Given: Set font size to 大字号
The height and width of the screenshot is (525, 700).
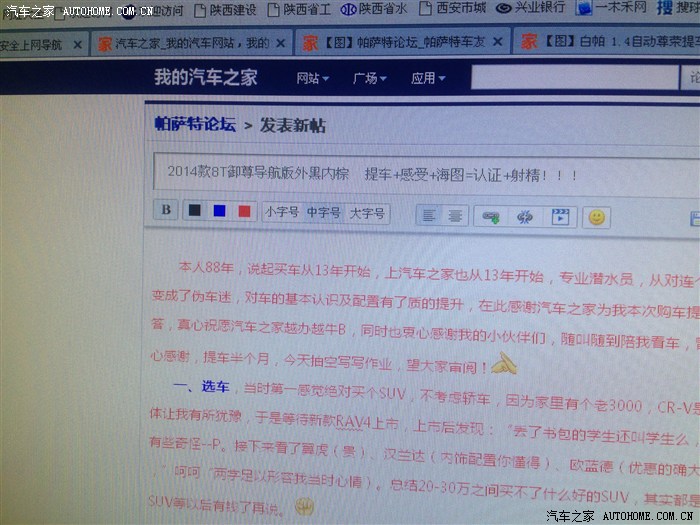Looking at the screenshot, I should tap(367, 214).
